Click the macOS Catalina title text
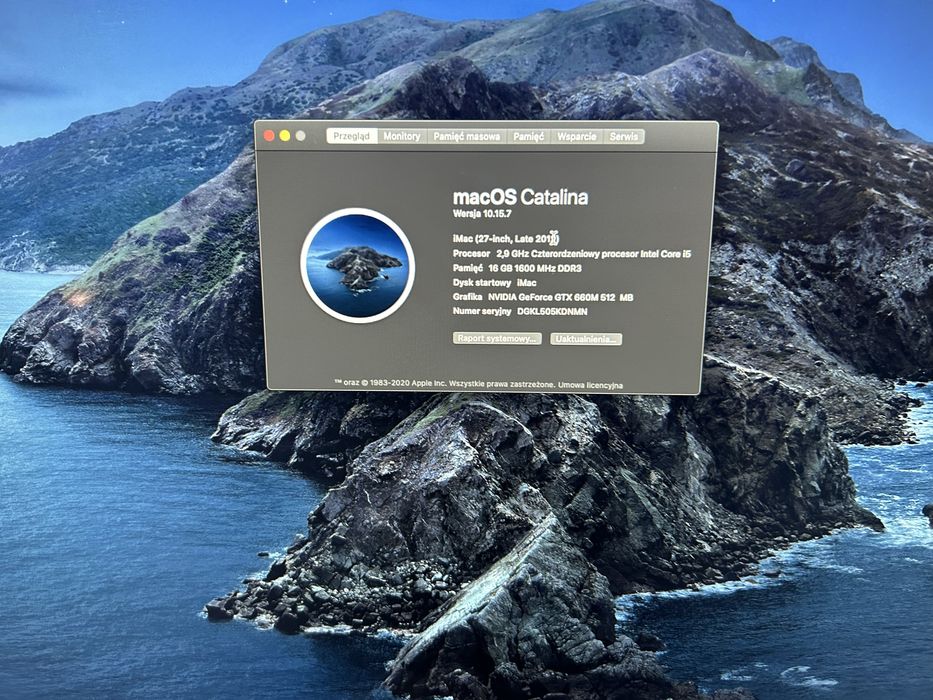This screenshot has width=933, height=700. (520, 197)
